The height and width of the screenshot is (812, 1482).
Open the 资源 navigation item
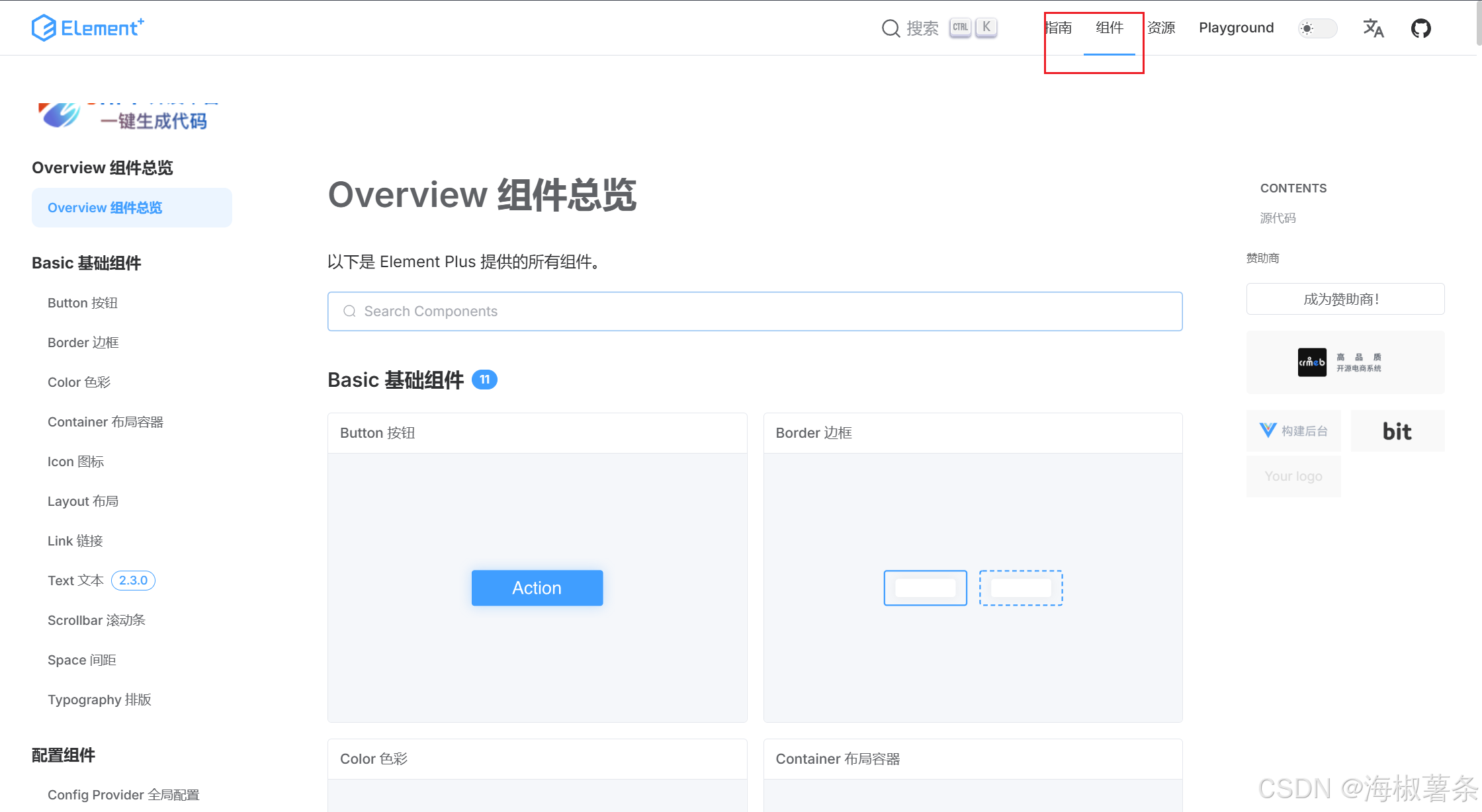coord(1161,28)
